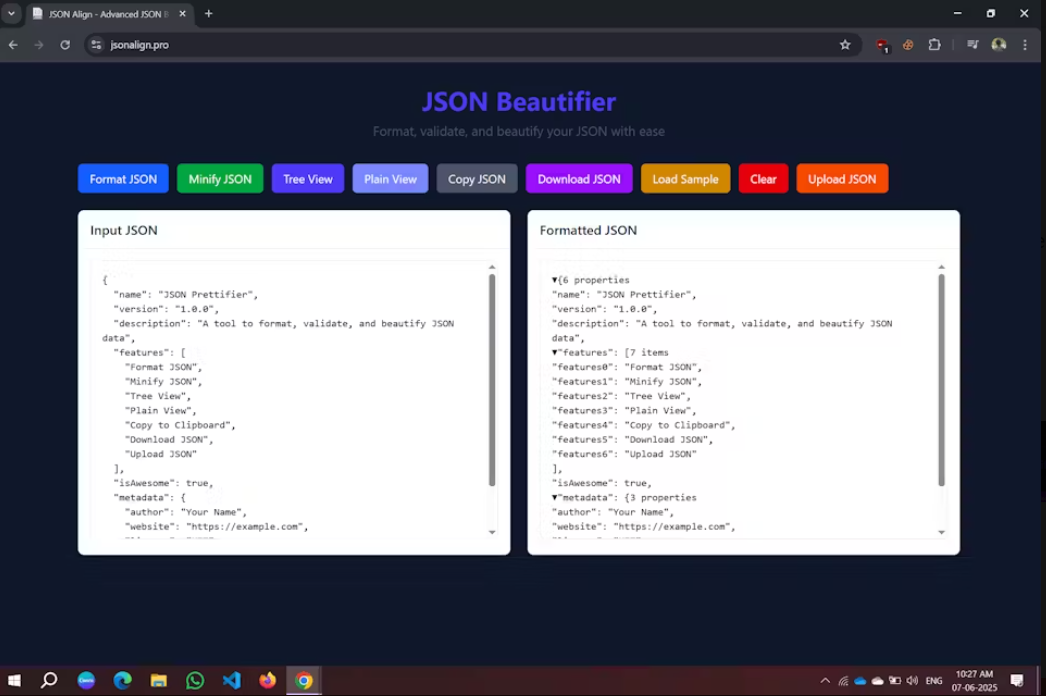Switch to Tree View
The width and height of the screenshot is (1046, 696).
click(x=308, y=179)
